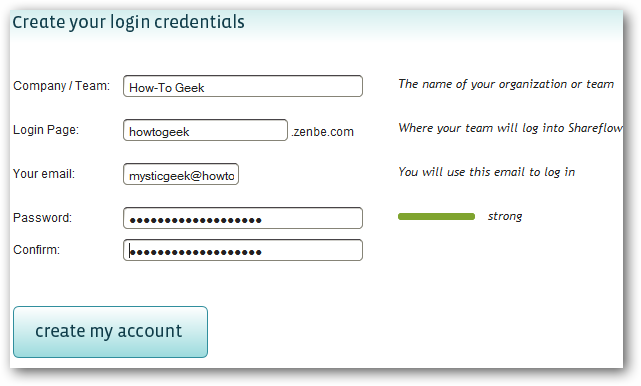Click the 'Create your login credentials' heading
Image resolution: width=641 pixels, height=386 pixels.
(x=128, y=22)
